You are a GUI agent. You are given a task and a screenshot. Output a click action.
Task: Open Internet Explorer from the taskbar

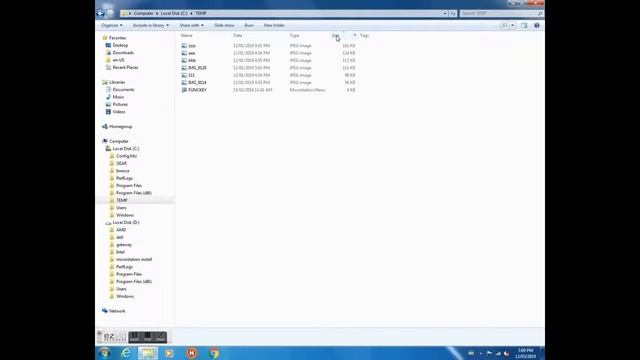click(126, 353)
